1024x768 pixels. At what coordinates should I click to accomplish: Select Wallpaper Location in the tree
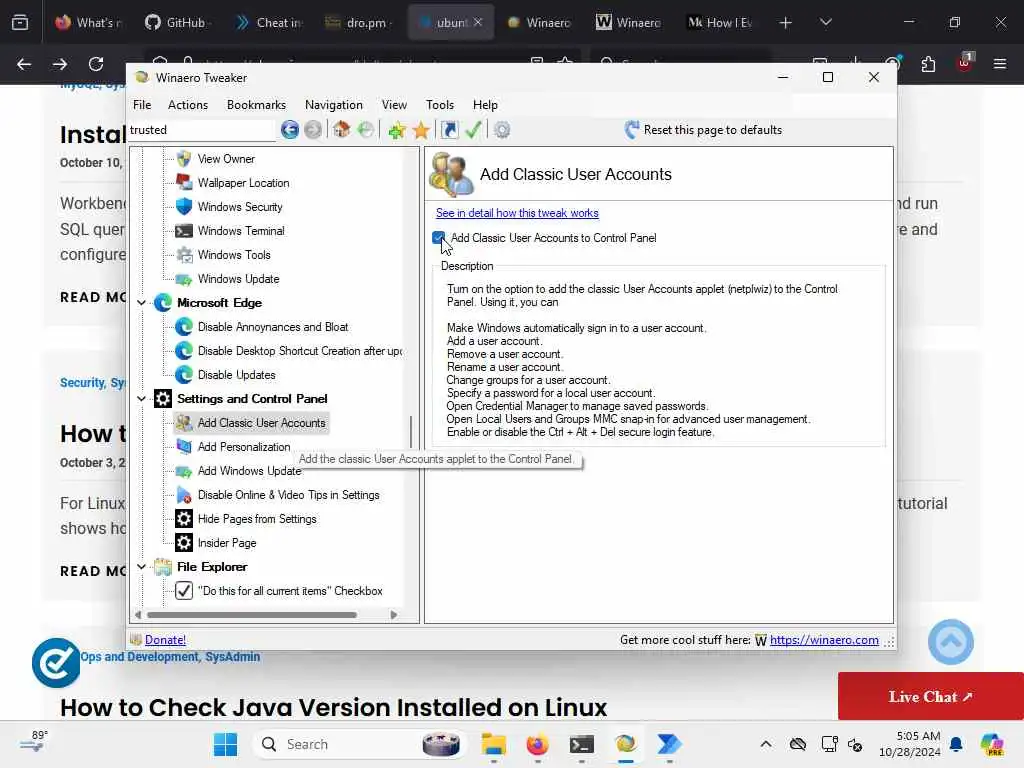243,183
